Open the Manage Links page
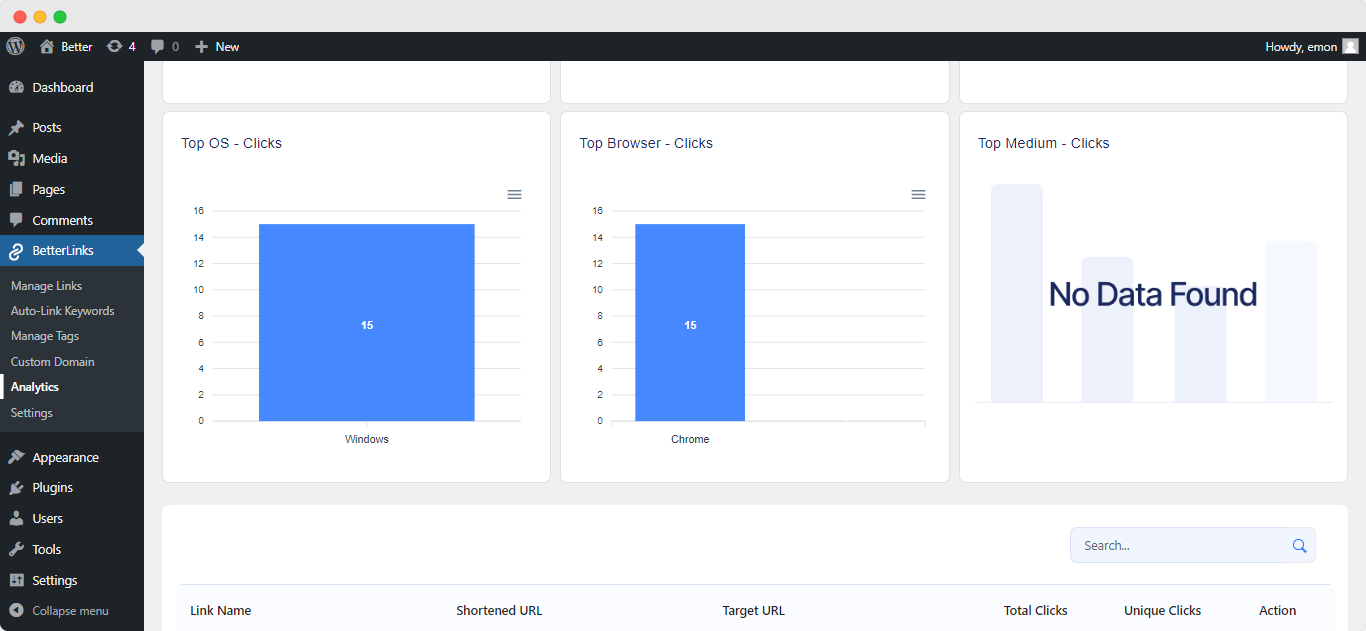 tap(46, 285)
